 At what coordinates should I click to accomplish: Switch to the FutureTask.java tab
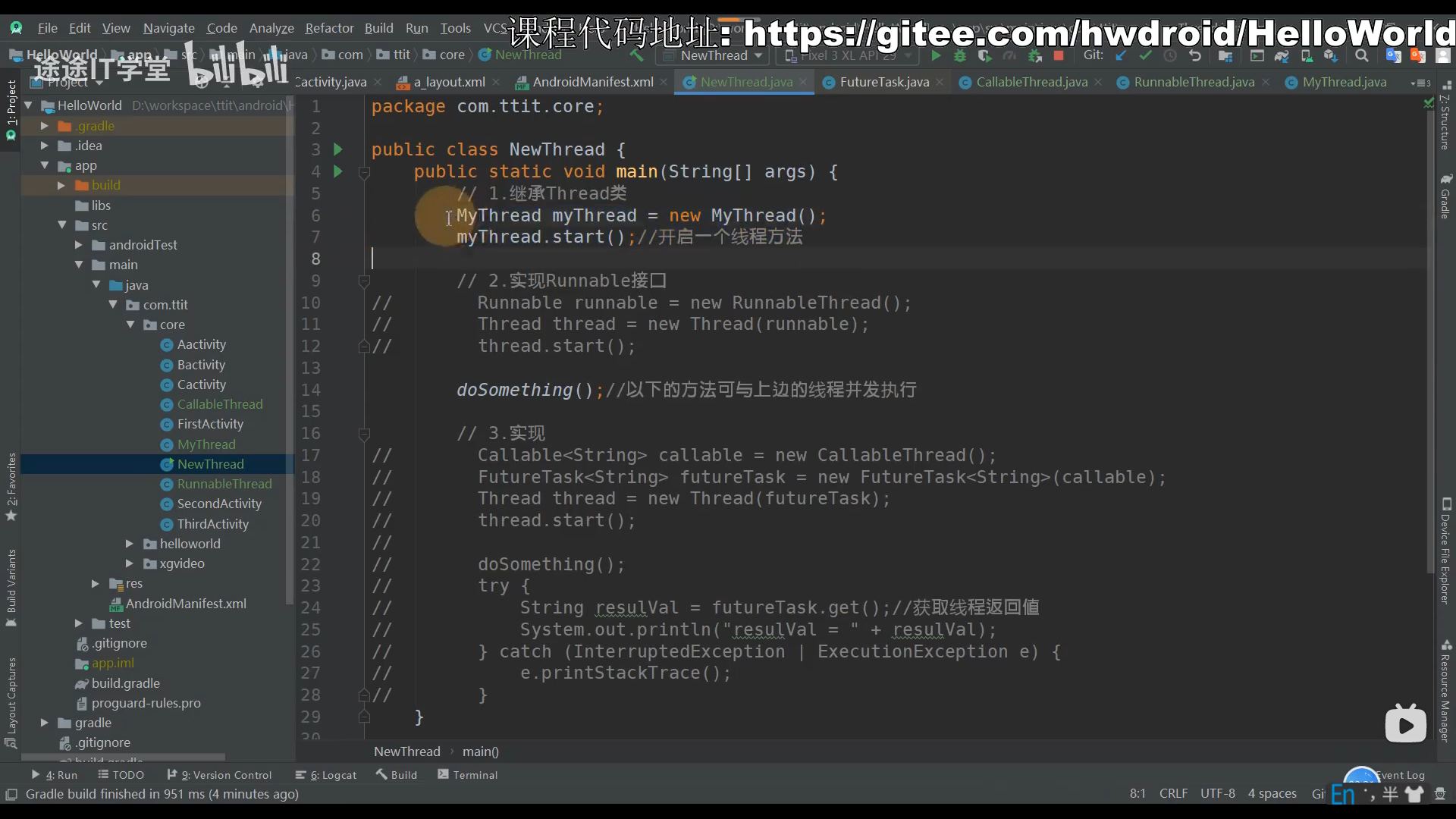point(883,82)
